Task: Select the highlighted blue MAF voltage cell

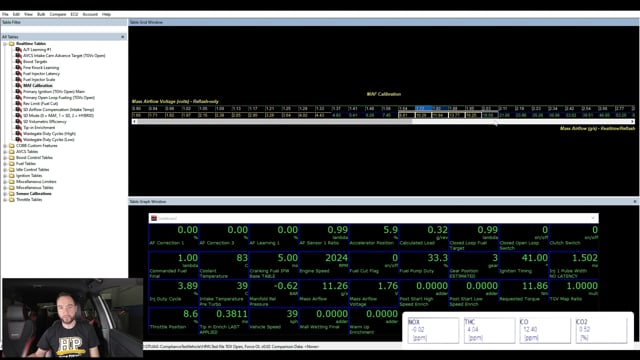Action: tap(423, 109)
